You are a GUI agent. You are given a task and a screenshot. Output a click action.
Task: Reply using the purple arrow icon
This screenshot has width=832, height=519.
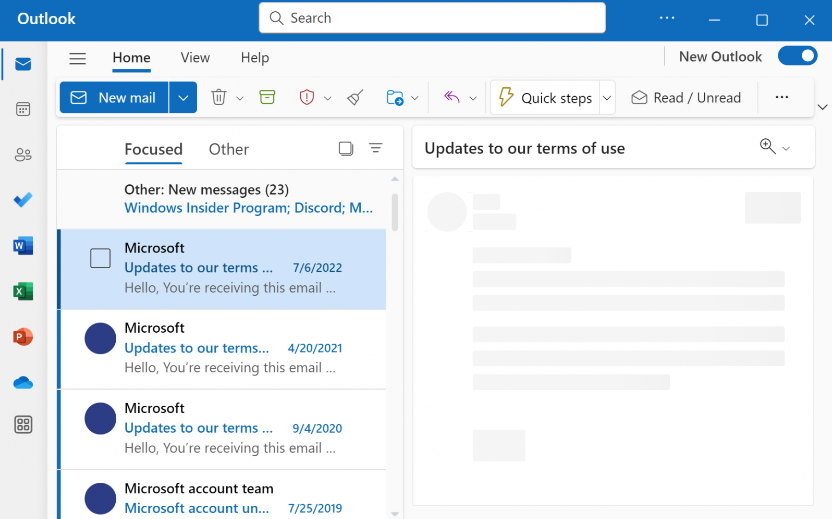click(452, 97)
